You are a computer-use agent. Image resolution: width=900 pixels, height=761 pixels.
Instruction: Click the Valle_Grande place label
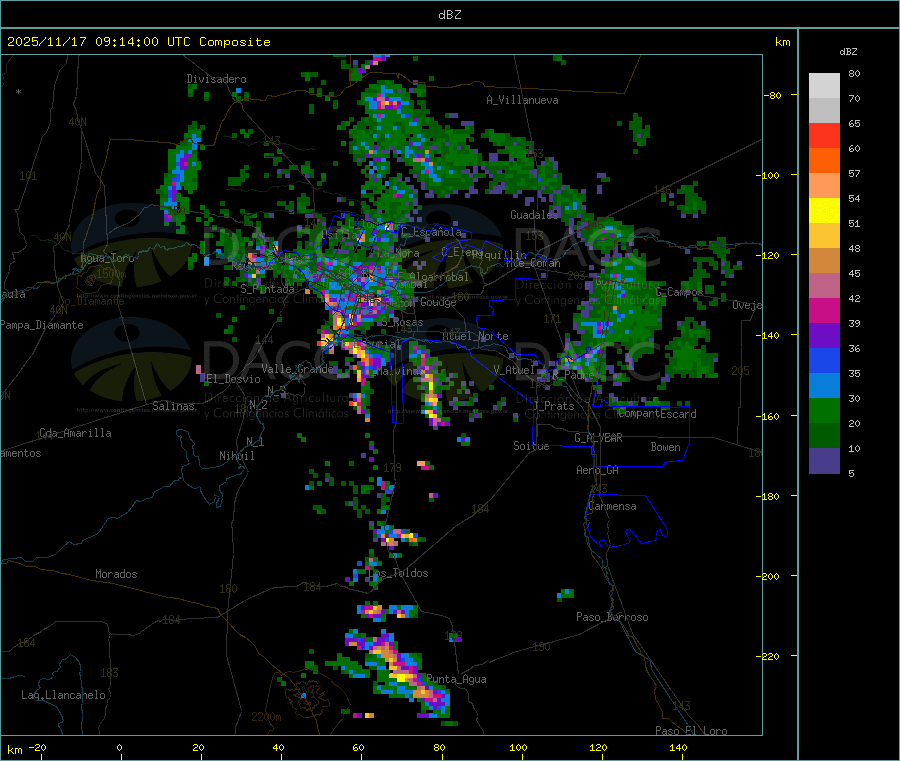coord(298,369)
